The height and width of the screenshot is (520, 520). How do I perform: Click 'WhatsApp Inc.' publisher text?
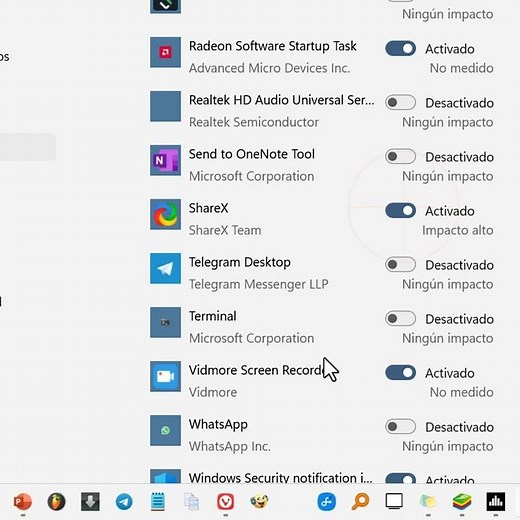pos(230,446)
